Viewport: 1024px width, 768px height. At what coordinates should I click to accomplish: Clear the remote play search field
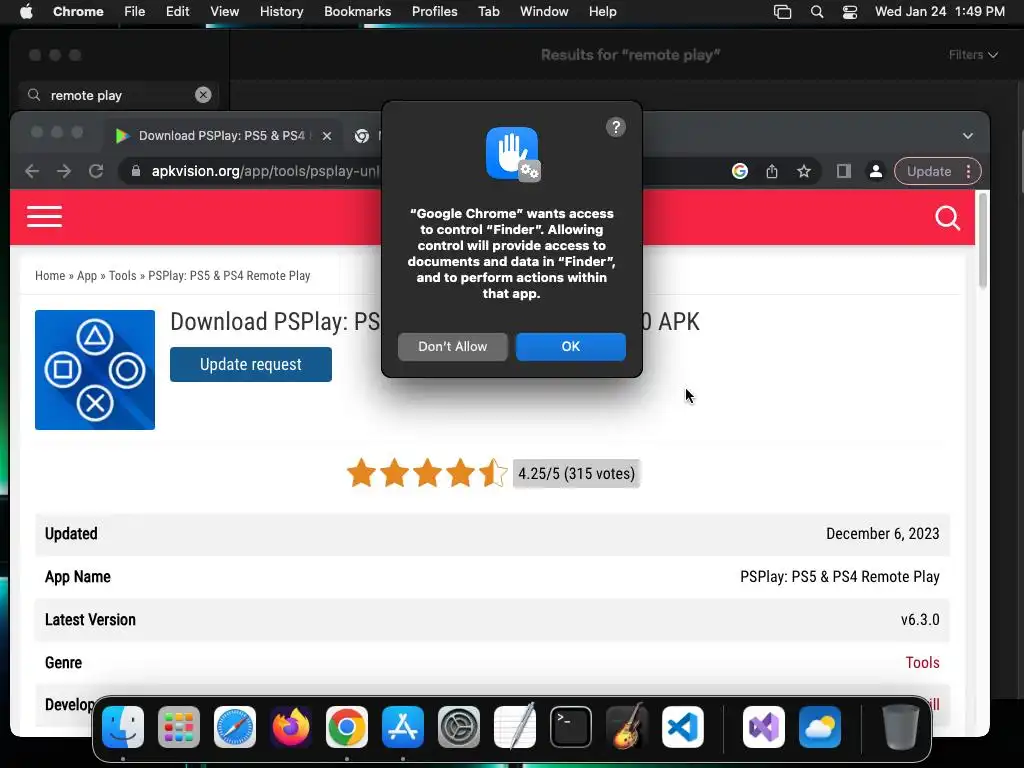pyautogui.click(x=203, y=95)
